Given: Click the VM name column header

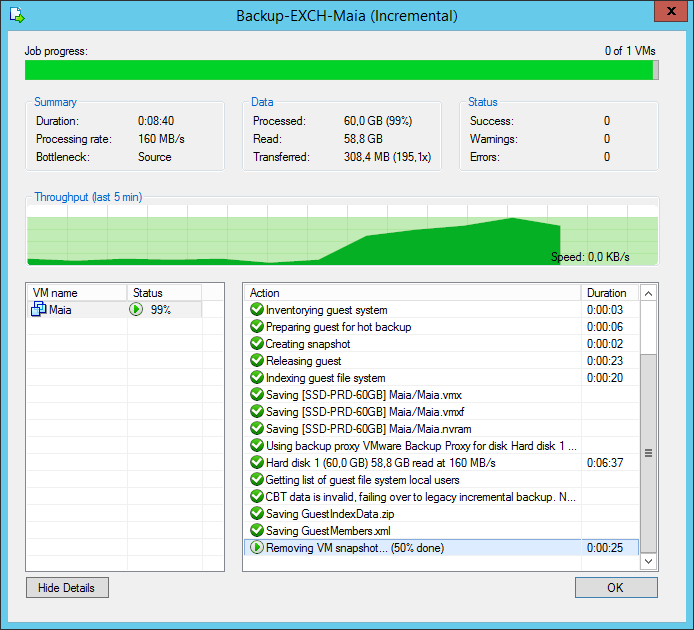Looking at the screenshot, I should (x=76, y=293).
